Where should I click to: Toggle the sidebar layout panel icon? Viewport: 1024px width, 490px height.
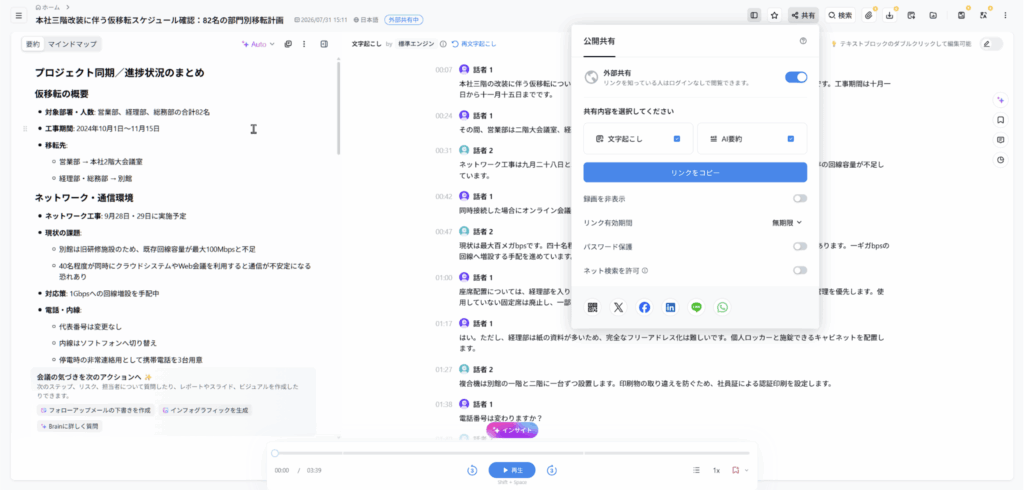pyautogui.click(x=754, y=15)
